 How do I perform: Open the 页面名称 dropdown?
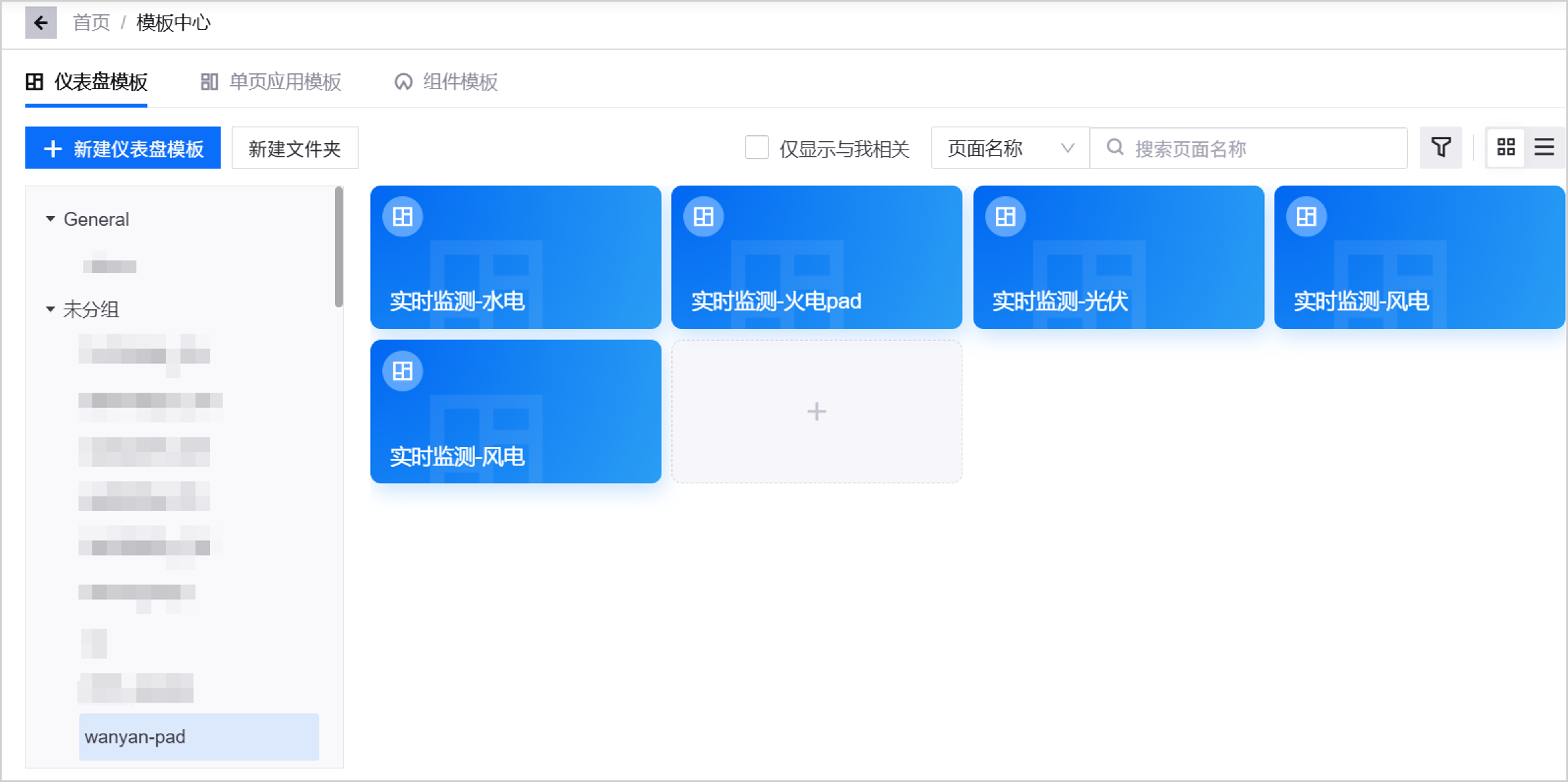(1010, 148)
